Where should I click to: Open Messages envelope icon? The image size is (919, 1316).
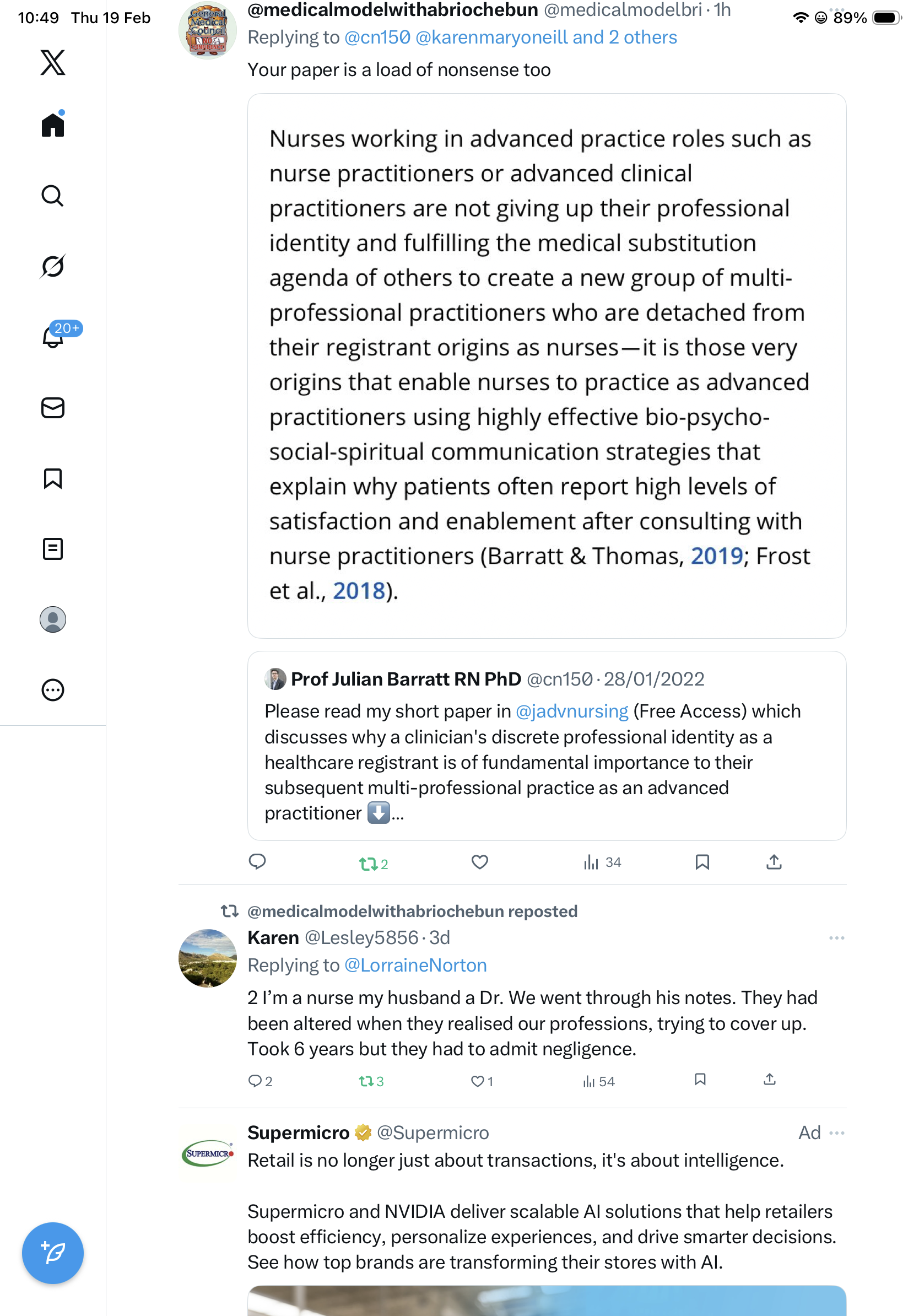53,408
